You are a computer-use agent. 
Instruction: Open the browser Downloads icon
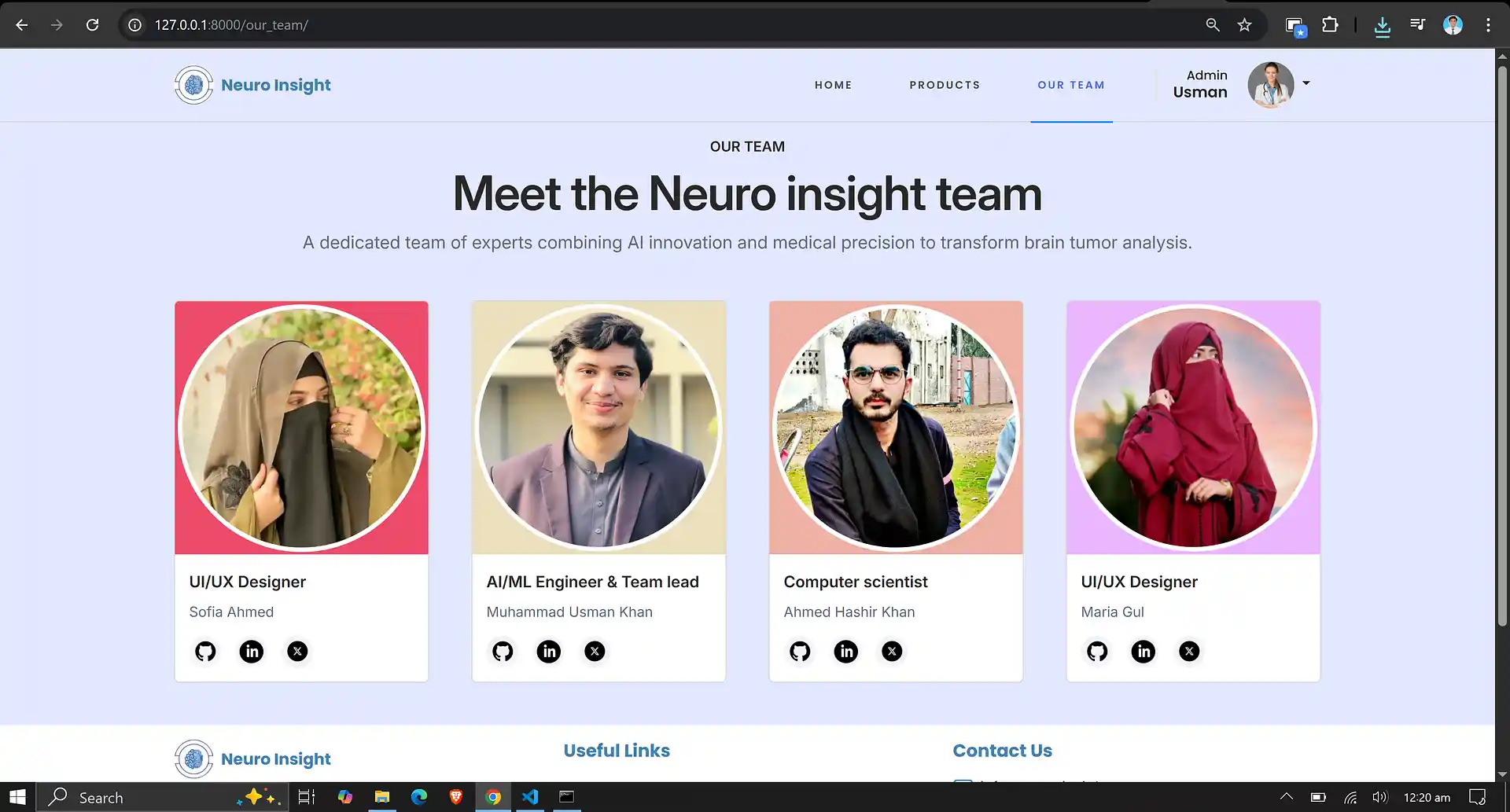coord(1383,24)
